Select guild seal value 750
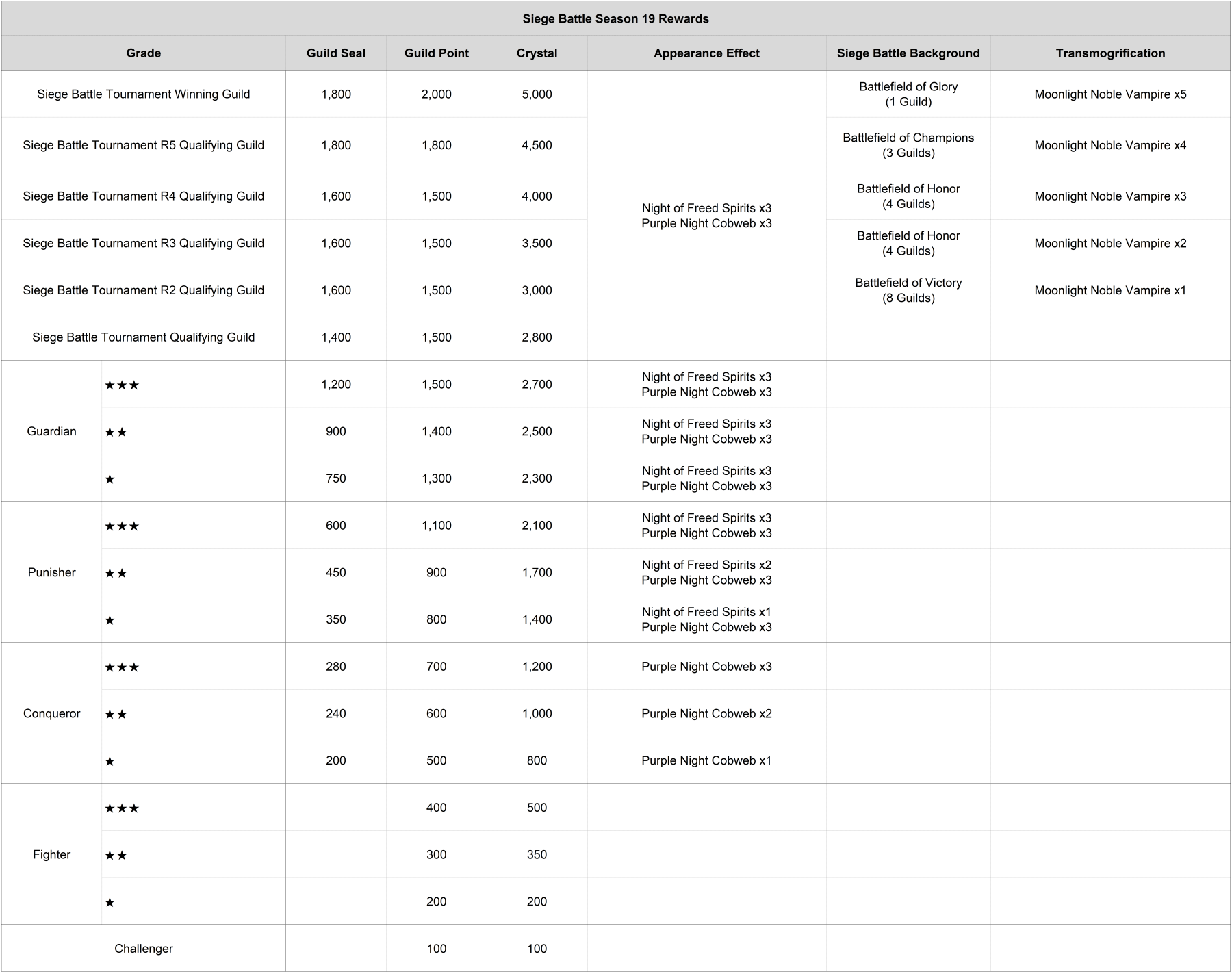Screen dimensions: 1232x974 336,478
